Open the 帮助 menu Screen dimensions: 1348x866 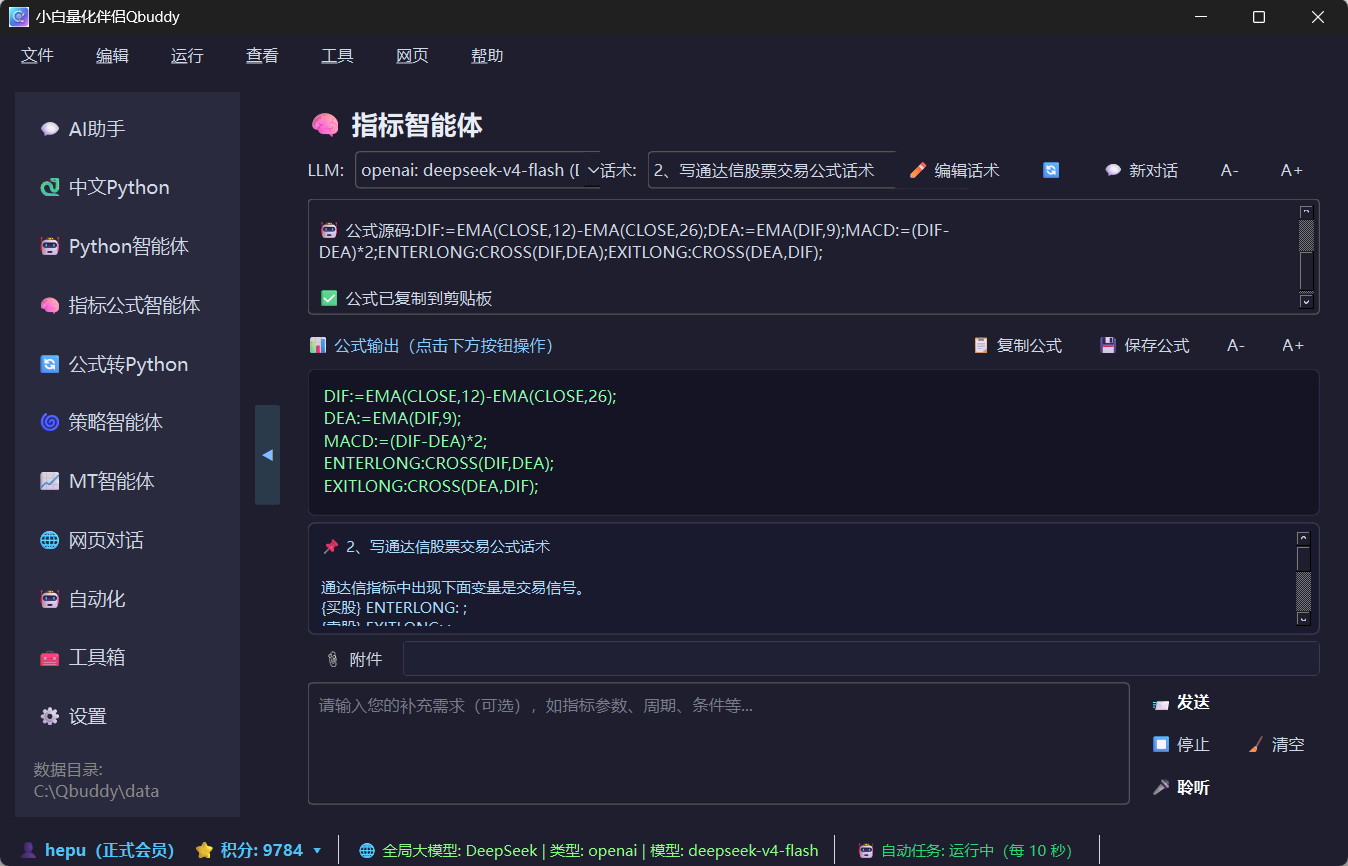click(487, 56)
